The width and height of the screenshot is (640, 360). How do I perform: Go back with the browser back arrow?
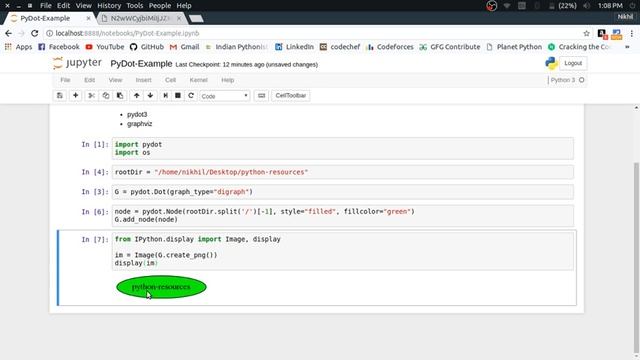click(x=9, y=33)
